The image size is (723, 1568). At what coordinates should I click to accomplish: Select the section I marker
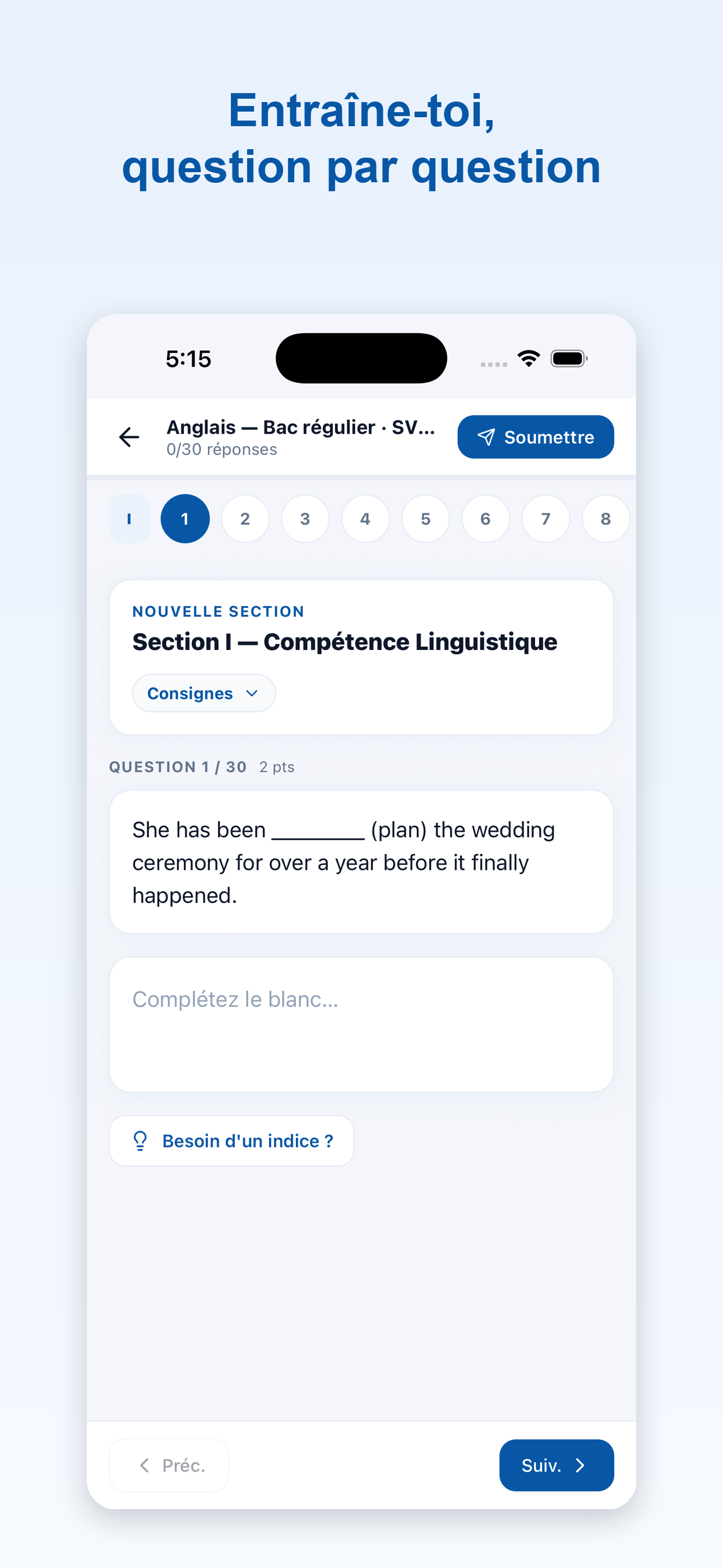pyautogui.click(x=129, y=519)
